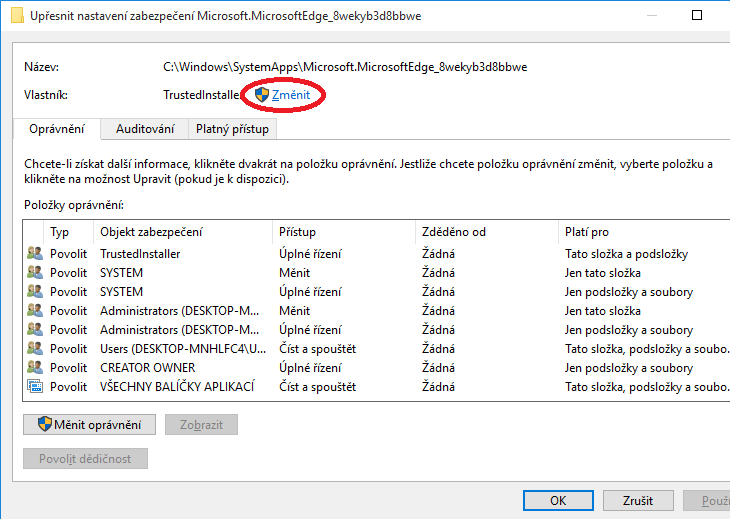
Task: Switch to the Auditování tab
Action: click(x=145, y=129)
